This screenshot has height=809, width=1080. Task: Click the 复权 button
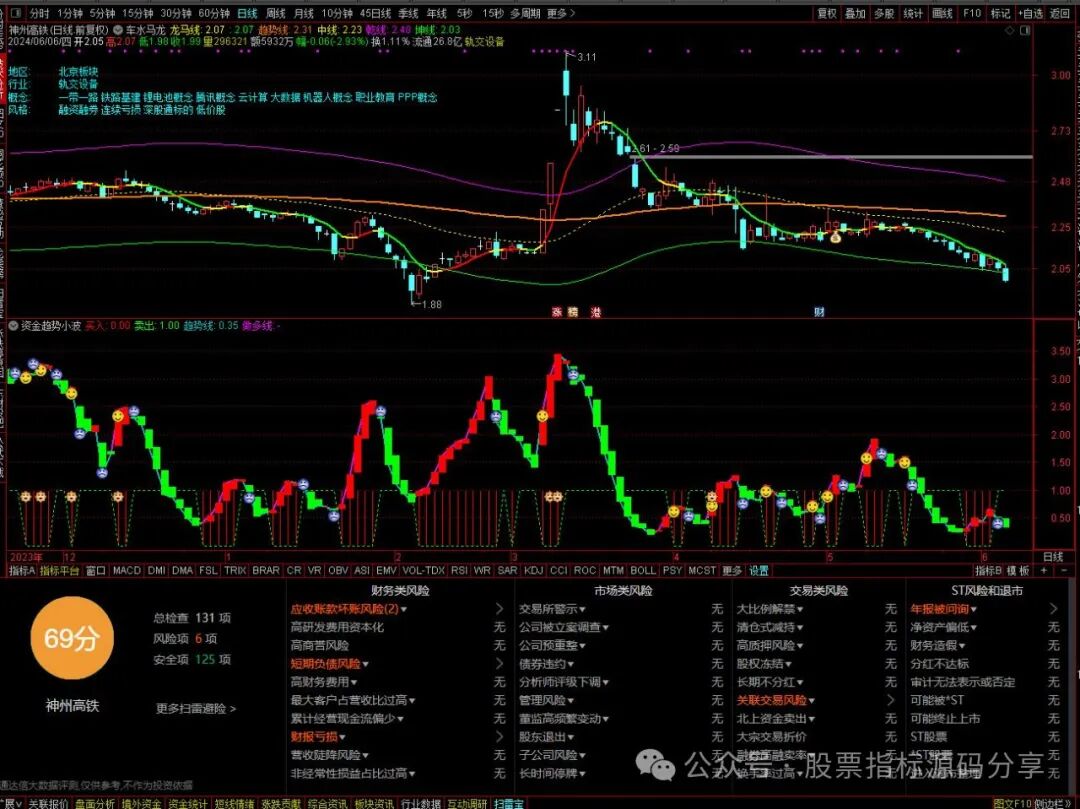click(x=827, y=13)
